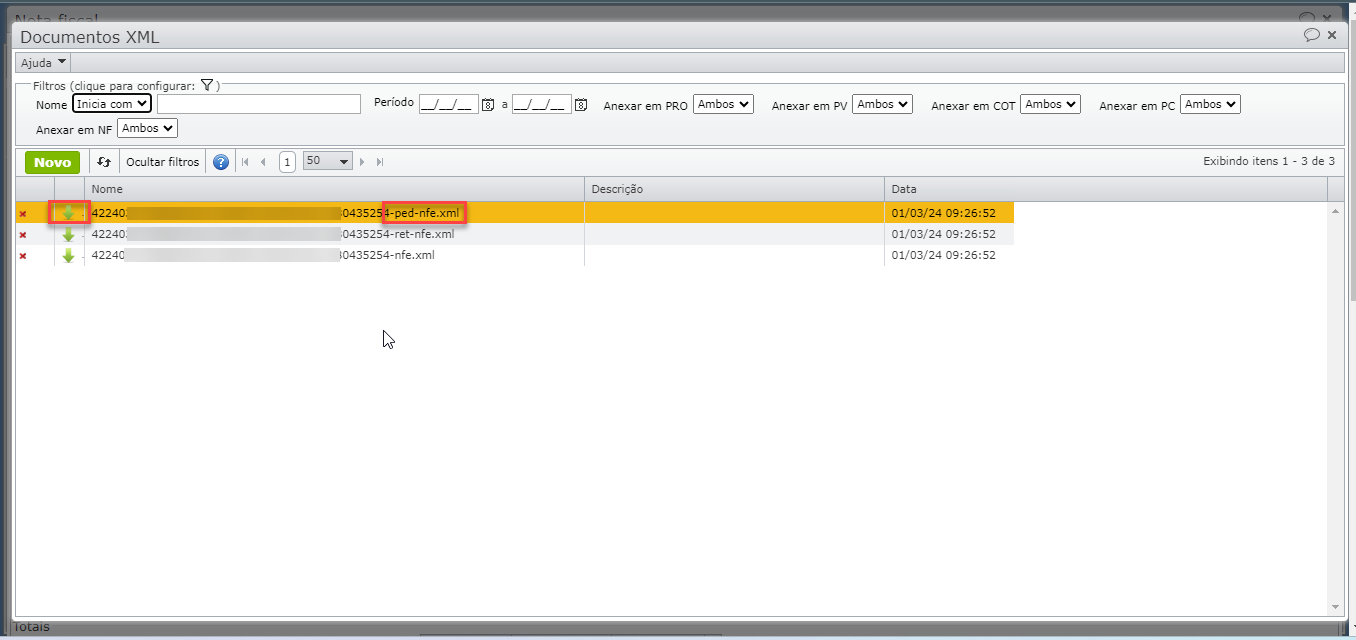Screen dimensions: 1356x640
Task: Open Anexar em PV dropdown
Action: [x=883, y=104]
